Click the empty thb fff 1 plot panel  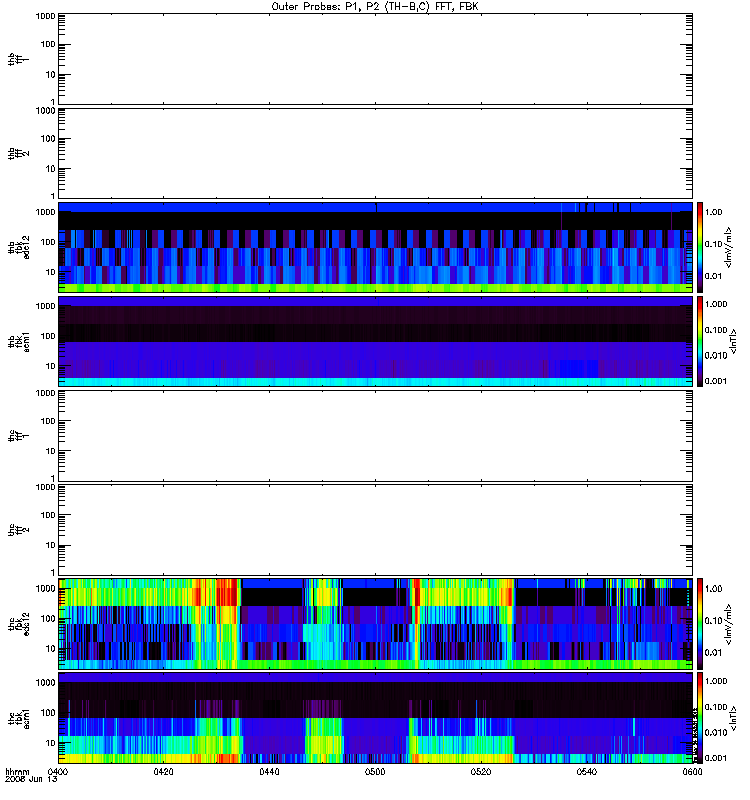tap(375, 59)
